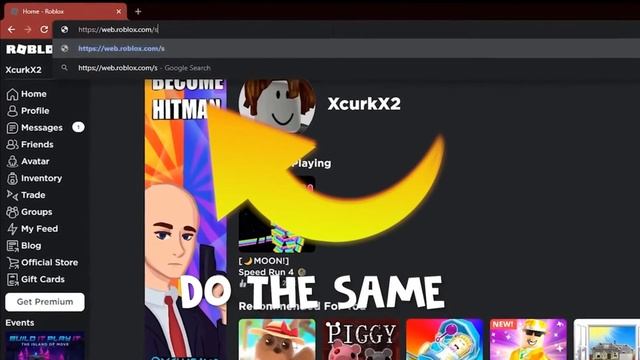The width and height of the screenshot is (640, 360).
Task: Click the Home house icon
Action: (x=12, y=94)
